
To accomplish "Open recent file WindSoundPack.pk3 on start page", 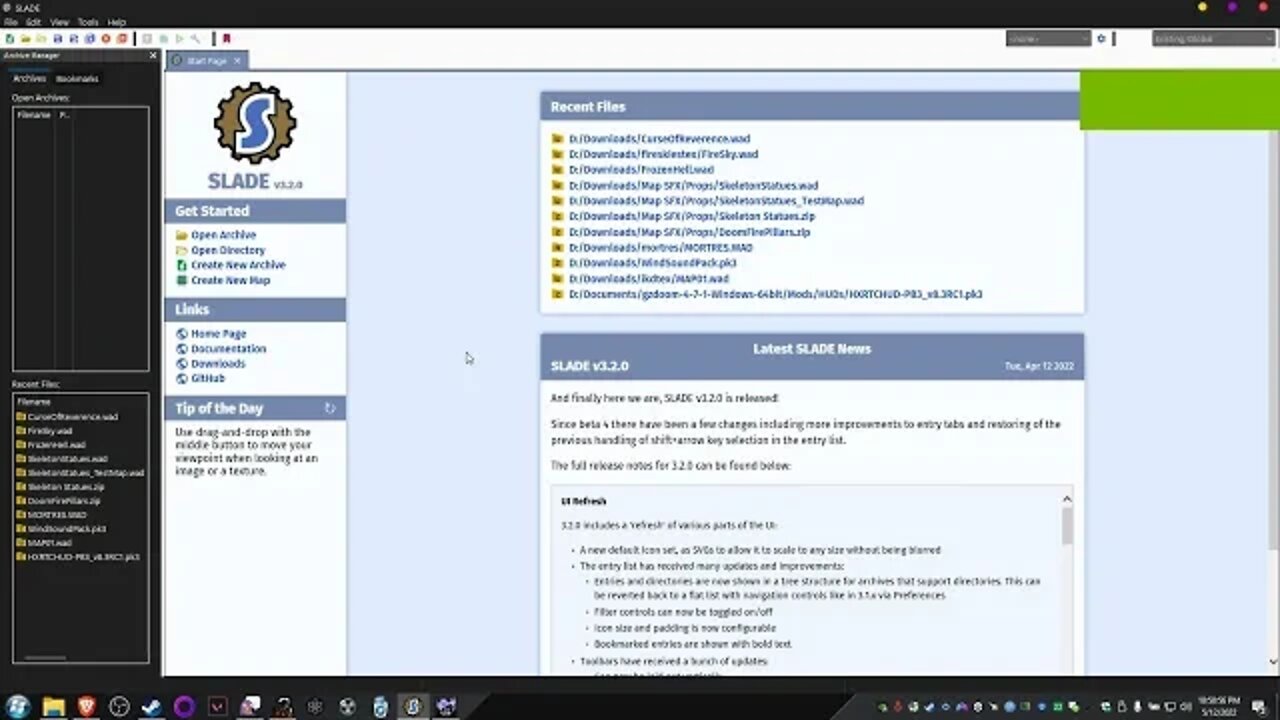I will pos(652,263).
